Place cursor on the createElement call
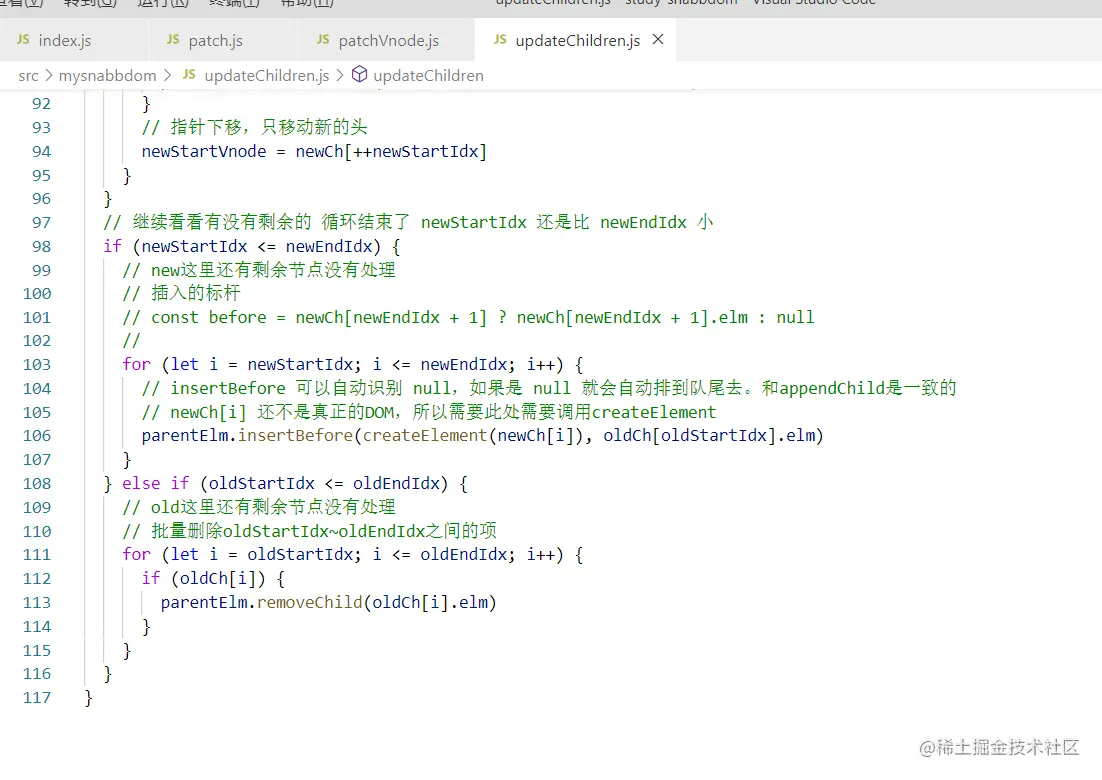Screen dimensions: 1102x780 click(426, 436)
